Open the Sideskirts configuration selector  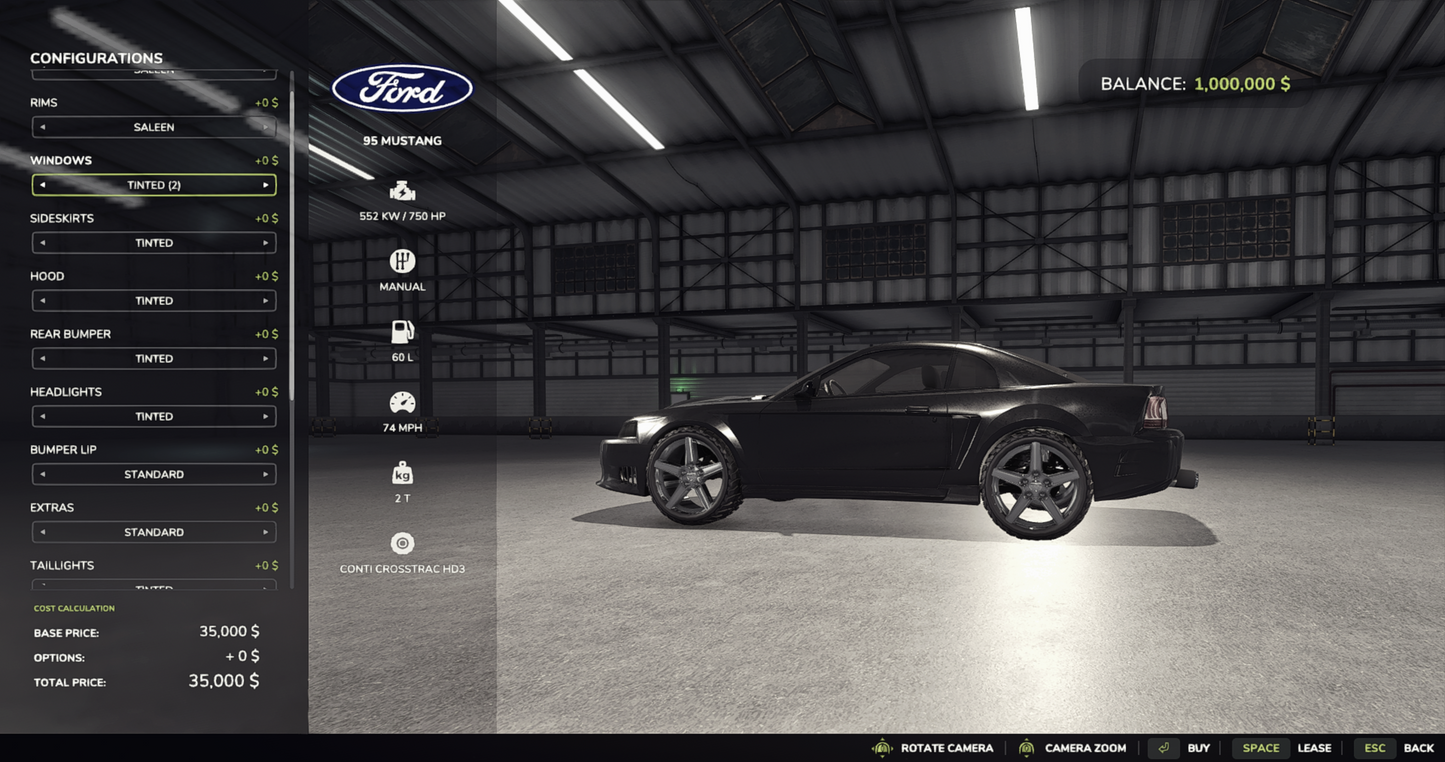153,242
